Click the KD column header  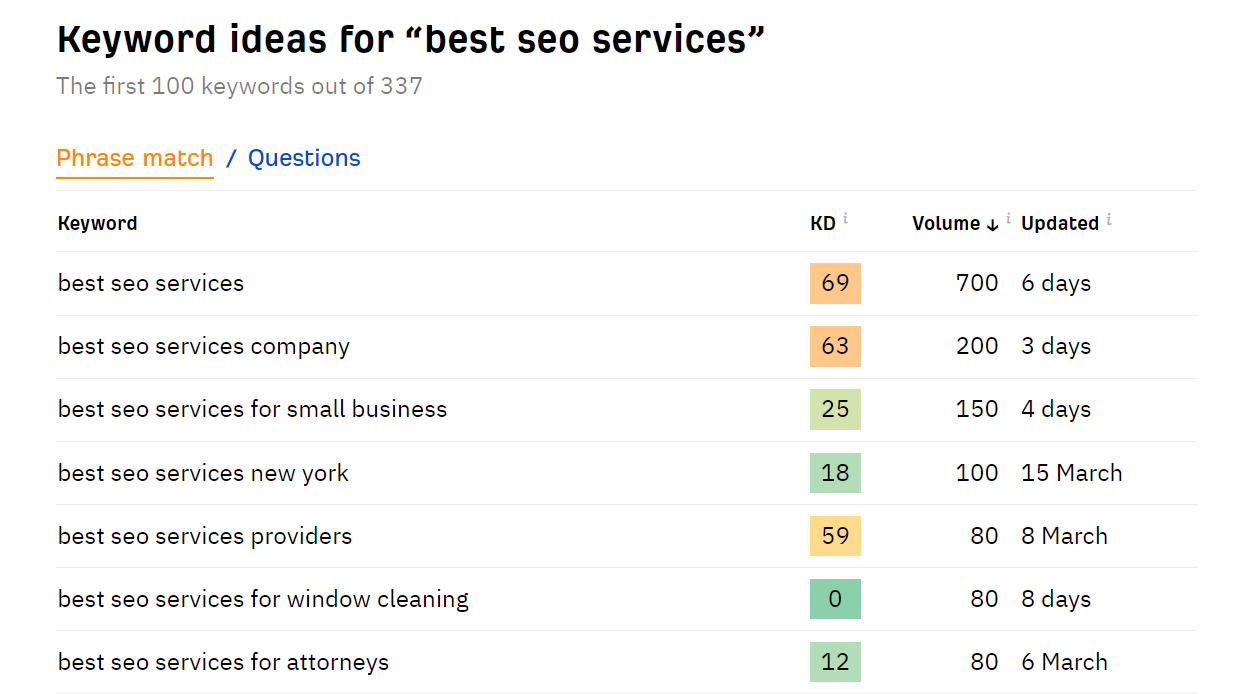point(822,224)
